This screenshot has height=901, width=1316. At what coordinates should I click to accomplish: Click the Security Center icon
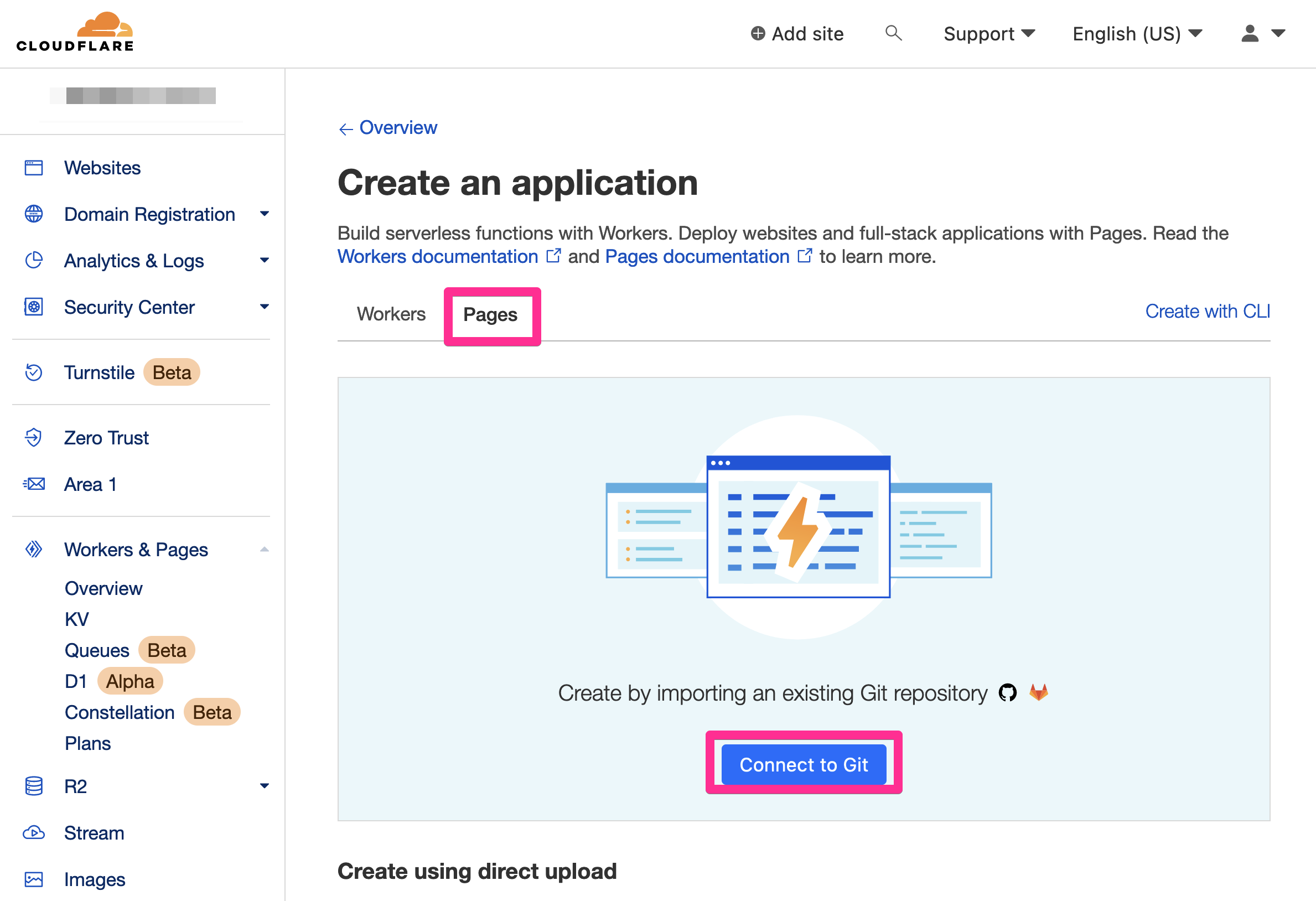[x=33, y=307]
